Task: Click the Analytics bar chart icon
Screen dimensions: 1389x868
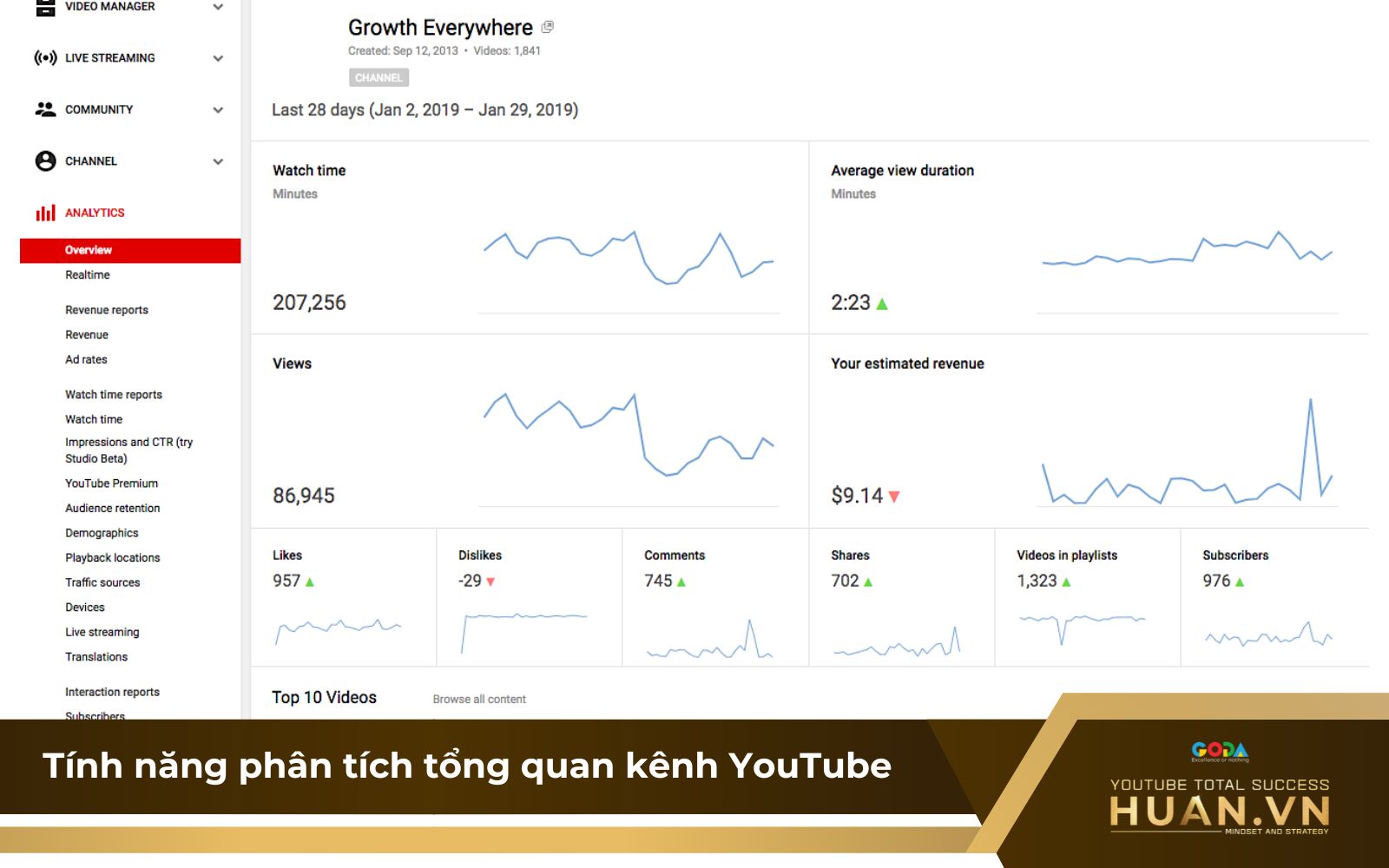Action: click(45, 213)
